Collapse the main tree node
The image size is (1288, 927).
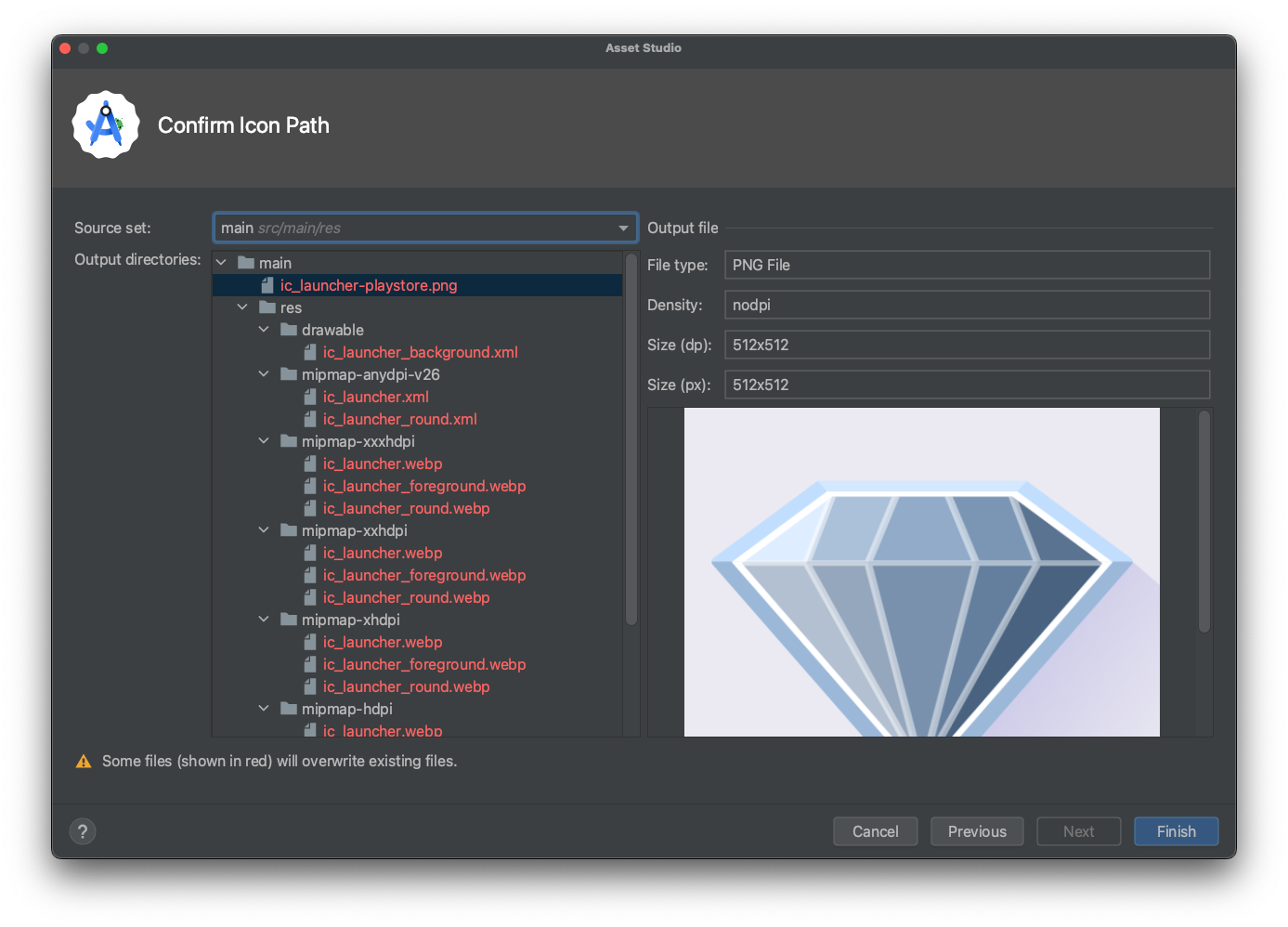221,263
